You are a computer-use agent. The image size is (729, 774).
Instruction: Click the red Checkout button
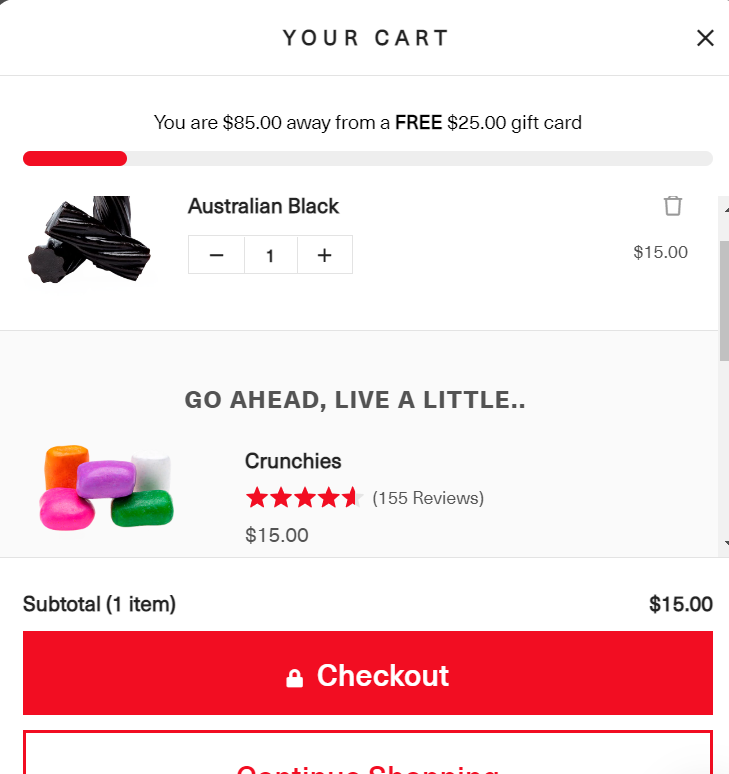368,673
